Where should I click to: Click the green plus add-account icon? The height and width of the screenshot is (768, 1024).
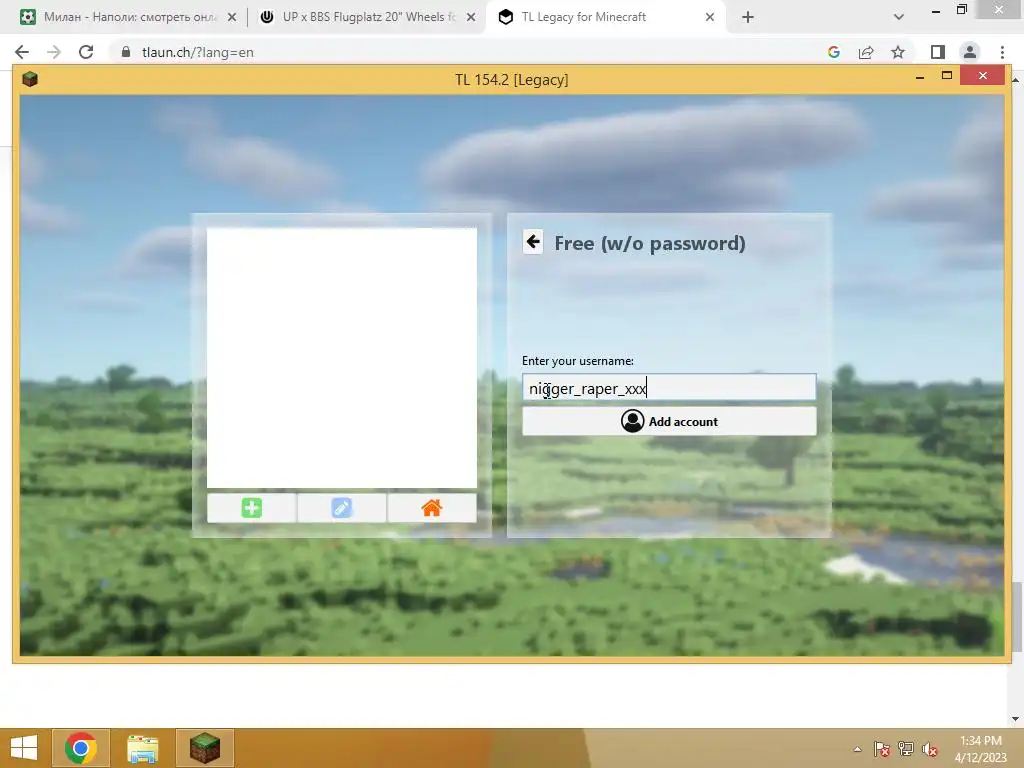(251, 508)
